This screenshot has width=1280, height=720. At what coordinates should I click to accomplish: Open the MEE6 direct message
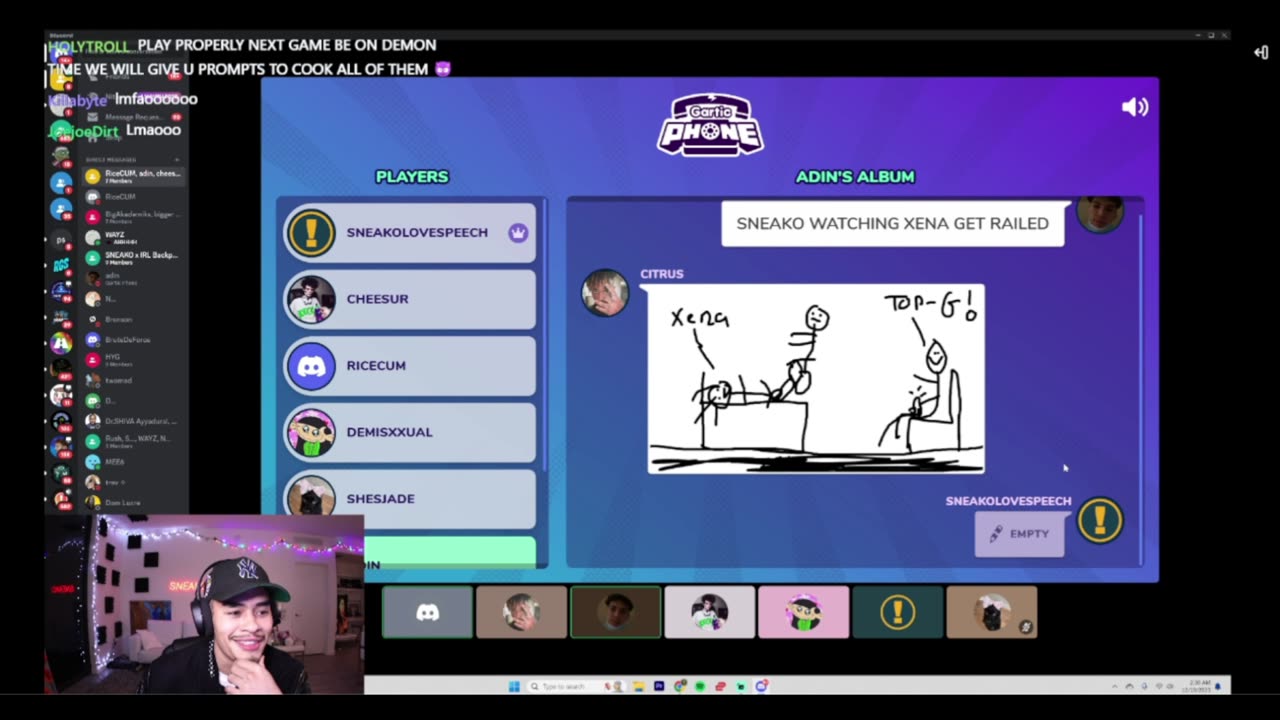click(x=135, y=461)
